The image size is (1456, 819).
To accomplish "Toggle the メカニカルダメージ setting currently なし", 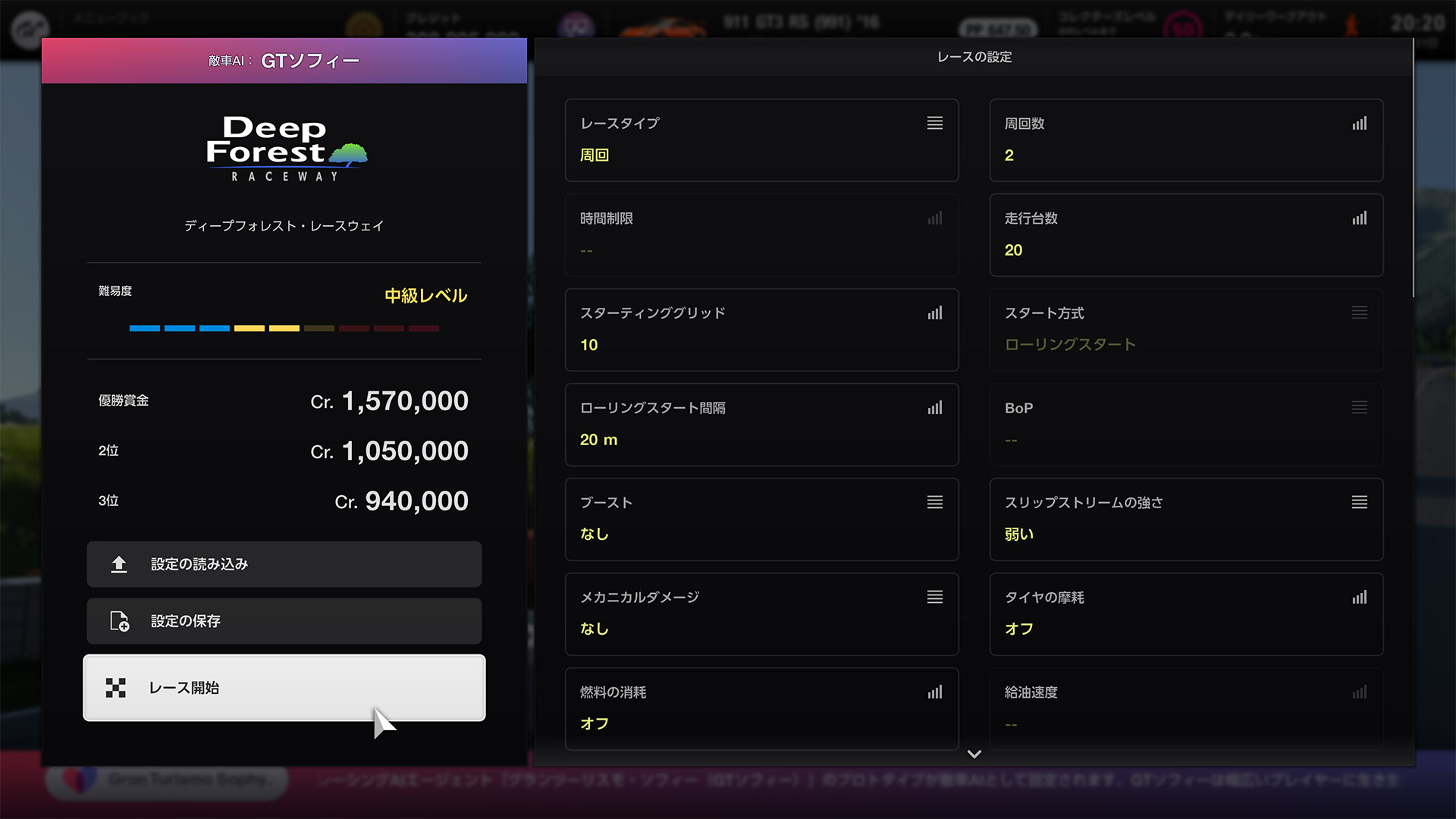I will click(x=761, y=614).
